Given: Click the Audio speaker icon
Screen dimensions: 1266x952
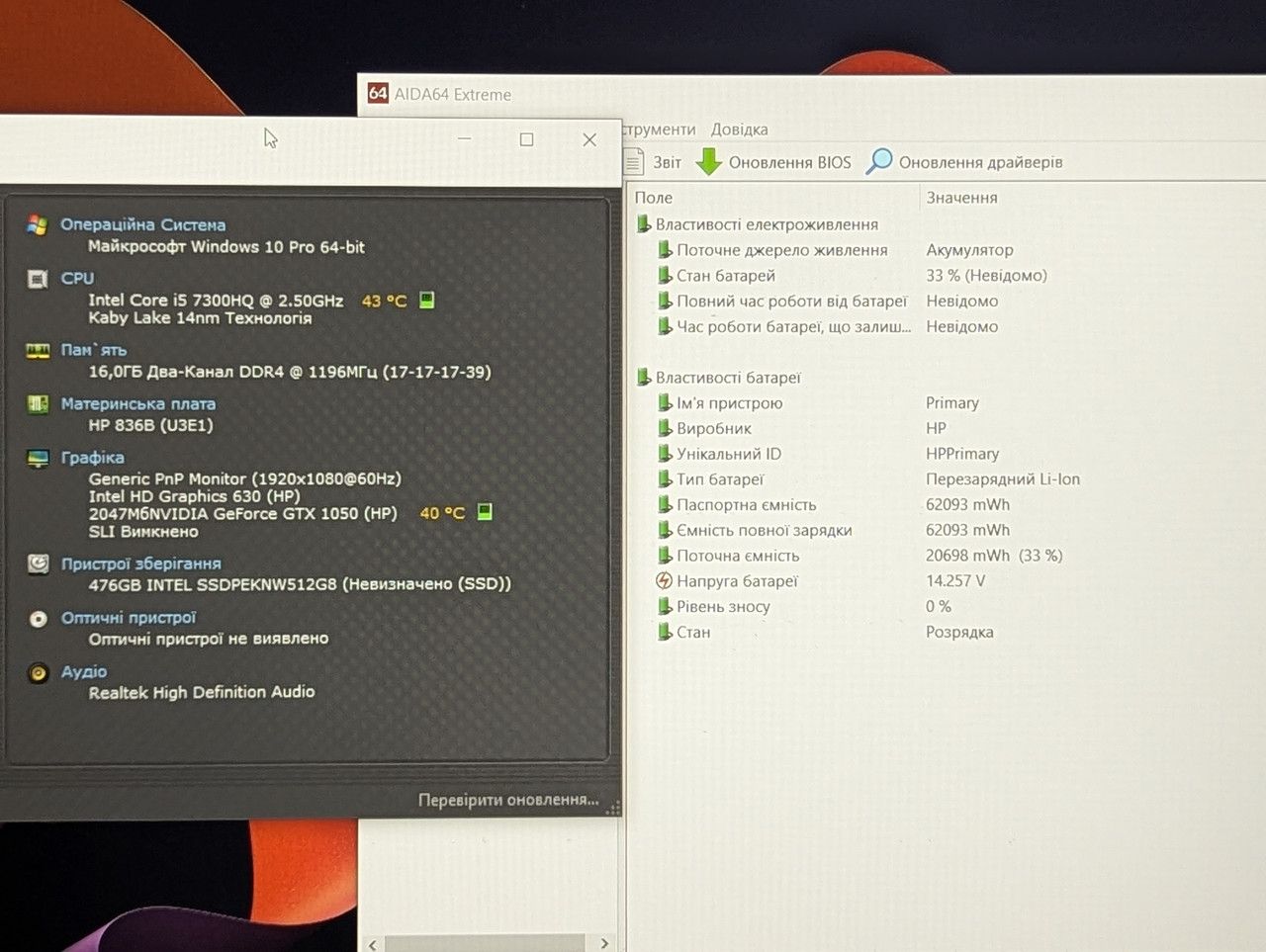Looking at the screenshot, I should pos(38,673).
